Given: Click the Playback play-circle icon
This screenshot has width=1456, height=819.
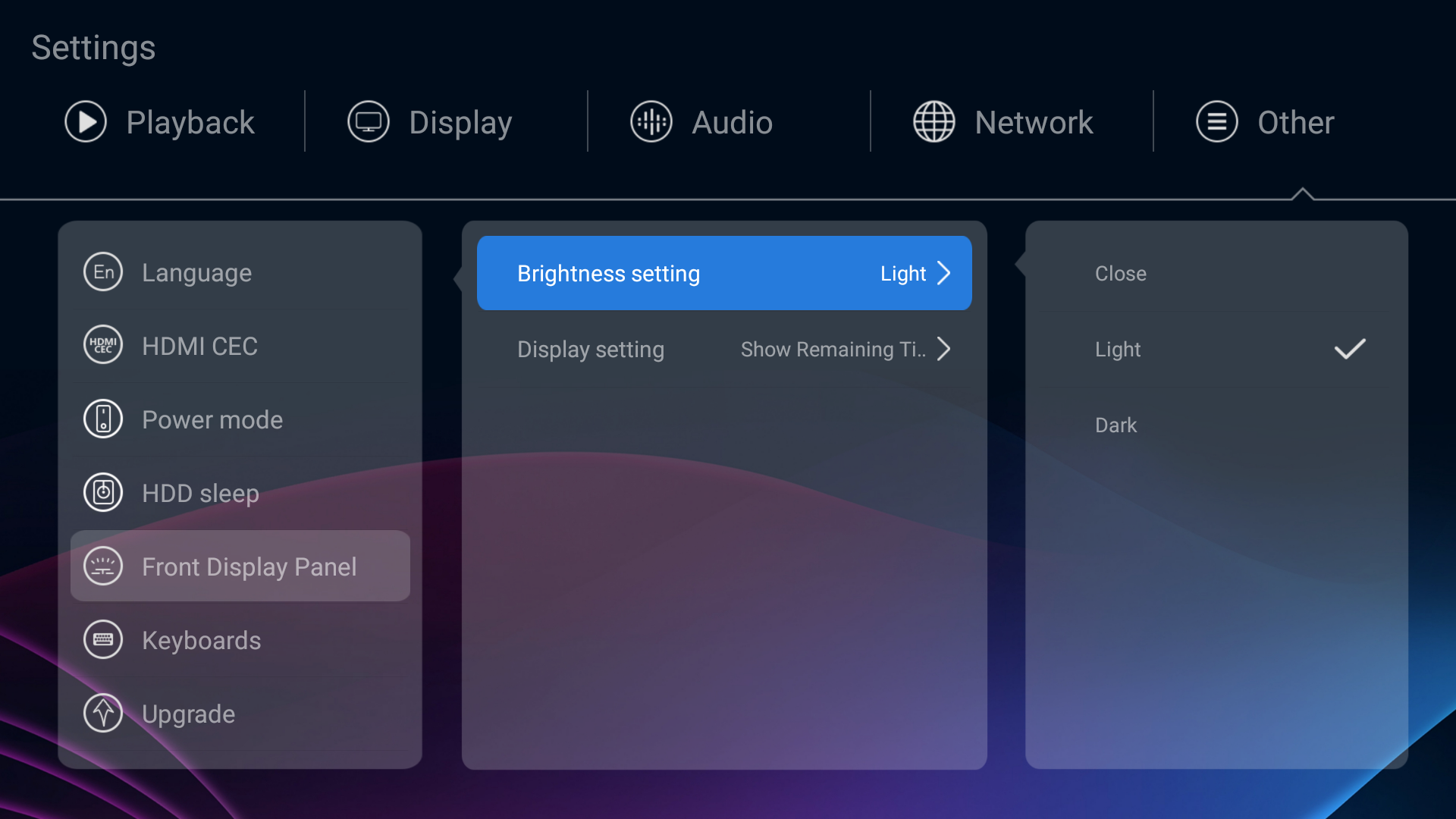Looking at the screenshot, I should [x=86, y=122].
